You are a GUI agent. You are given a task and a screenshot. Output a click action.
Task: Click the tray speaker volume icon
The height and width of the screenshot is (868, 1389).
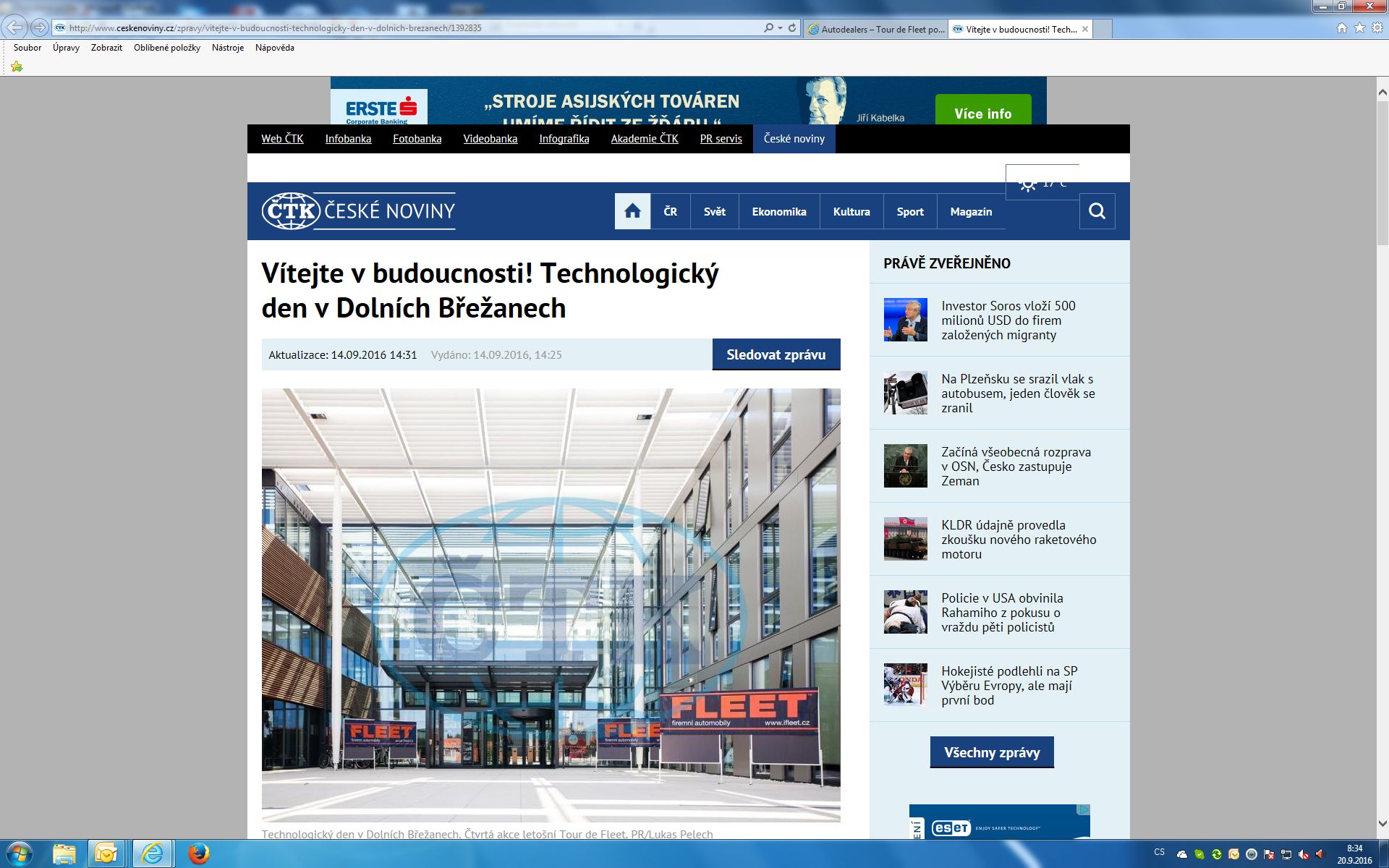(x=1321, y=854)
